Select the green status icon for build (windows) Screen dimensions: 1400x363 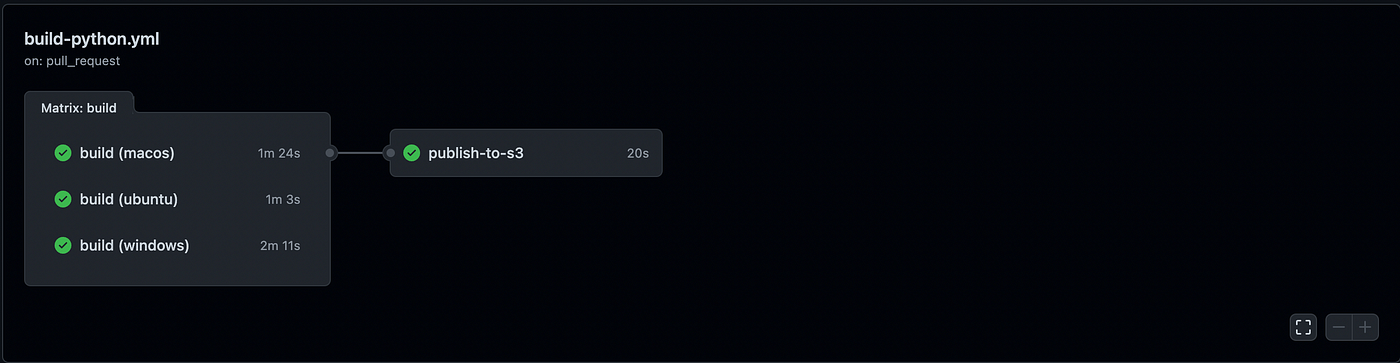[x=63, y=245]
